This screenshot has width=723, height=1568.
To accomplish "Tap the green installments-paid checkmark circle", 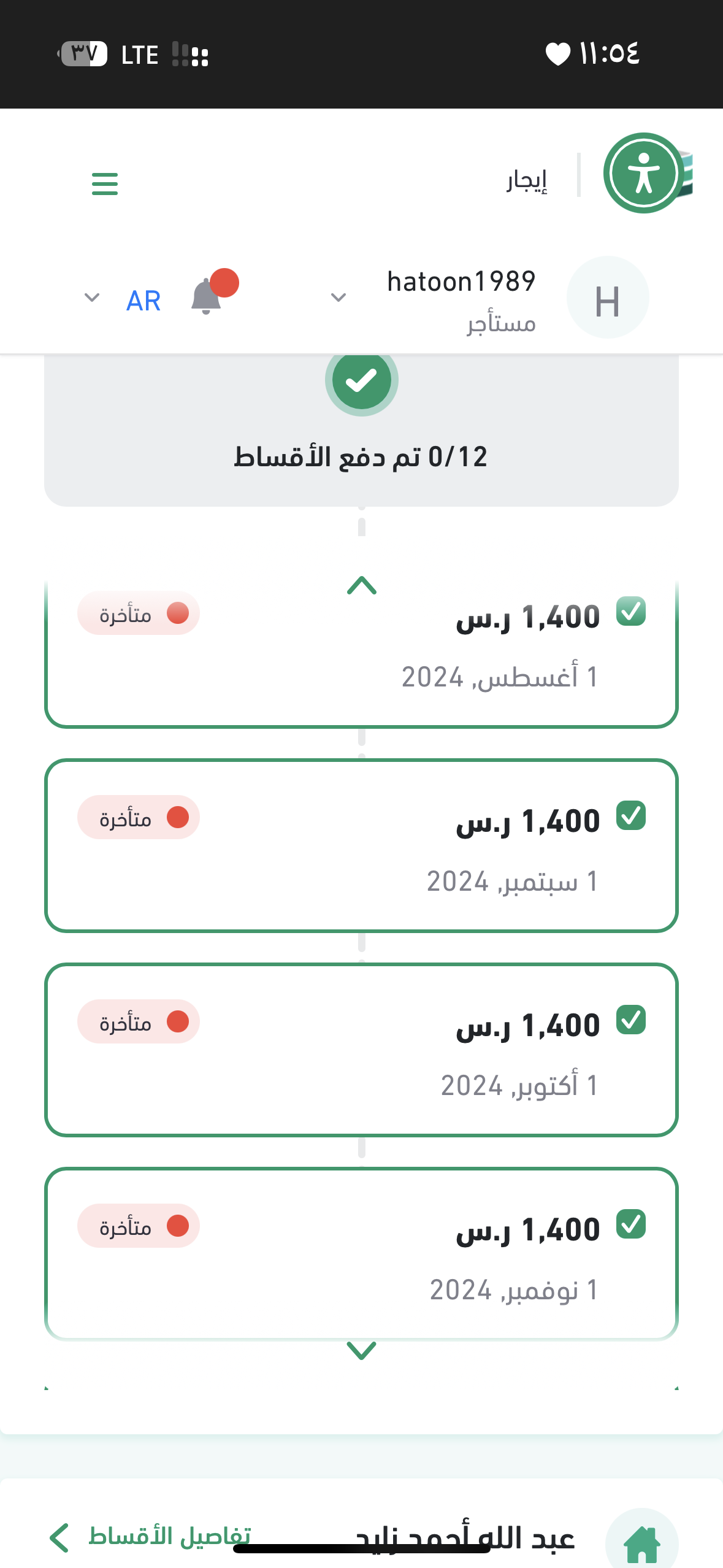I will (x=361, y=380).
